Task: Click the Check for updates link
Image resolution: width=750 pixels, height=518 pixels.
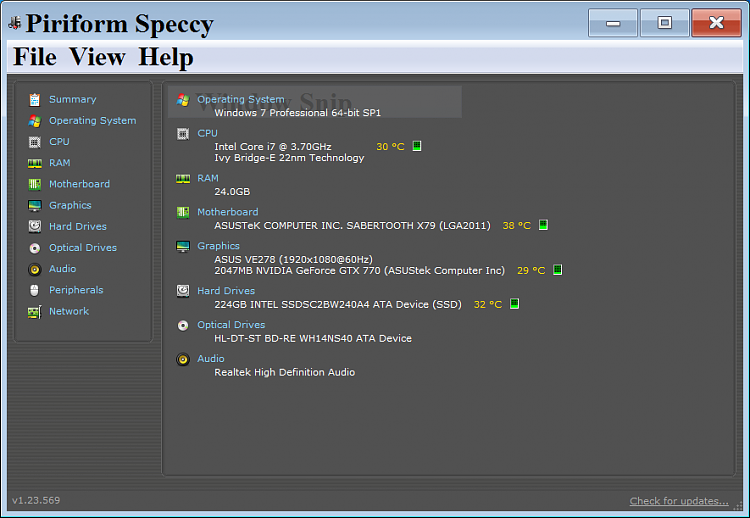Action: [x=679, y=501]
